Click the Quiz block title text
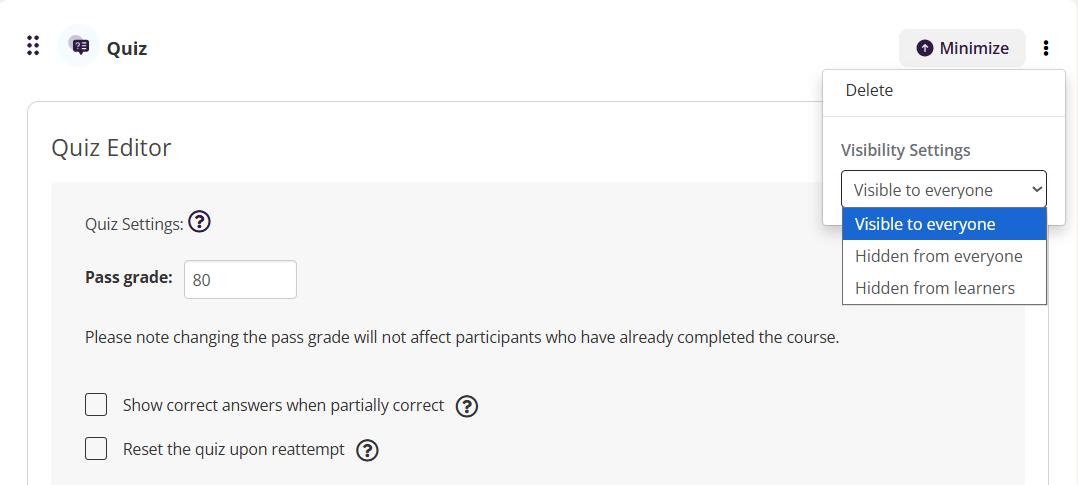1078x485 pixels. pos(127,48)
